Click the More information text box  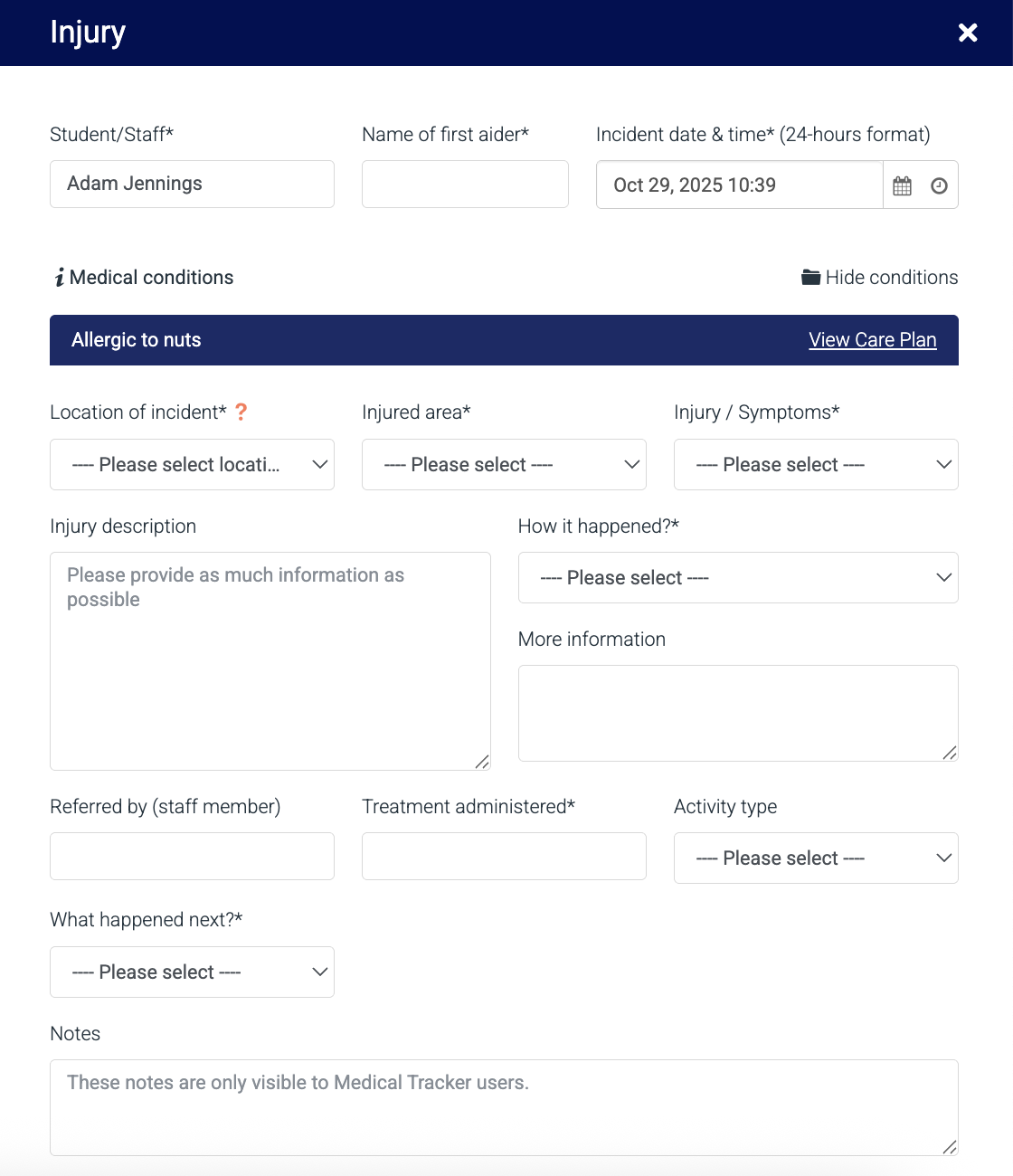point(738,713)
